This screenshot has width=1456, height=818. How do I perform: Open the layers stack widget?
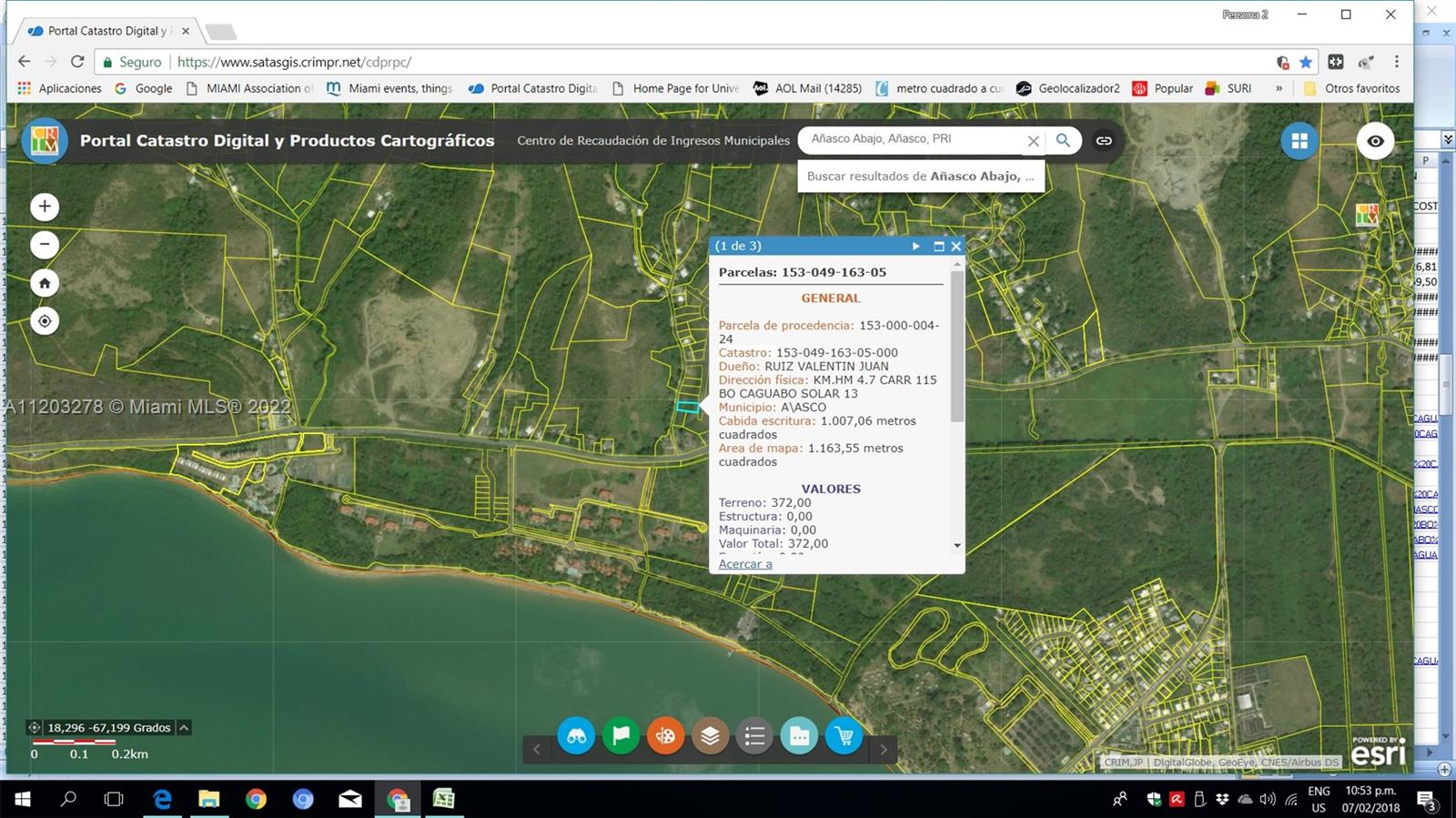[710, 736]
